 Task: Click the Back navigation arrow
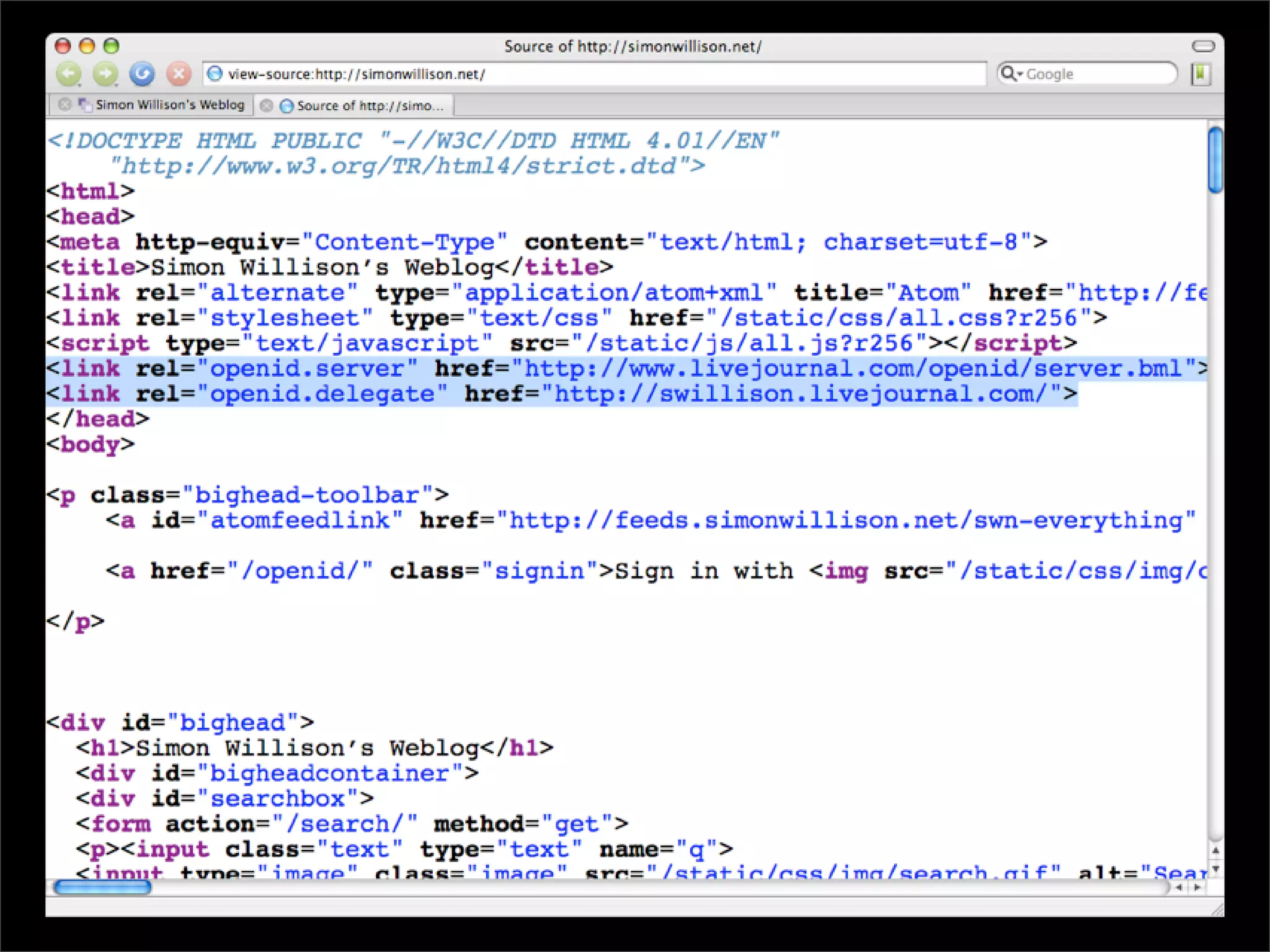[68, 74]
